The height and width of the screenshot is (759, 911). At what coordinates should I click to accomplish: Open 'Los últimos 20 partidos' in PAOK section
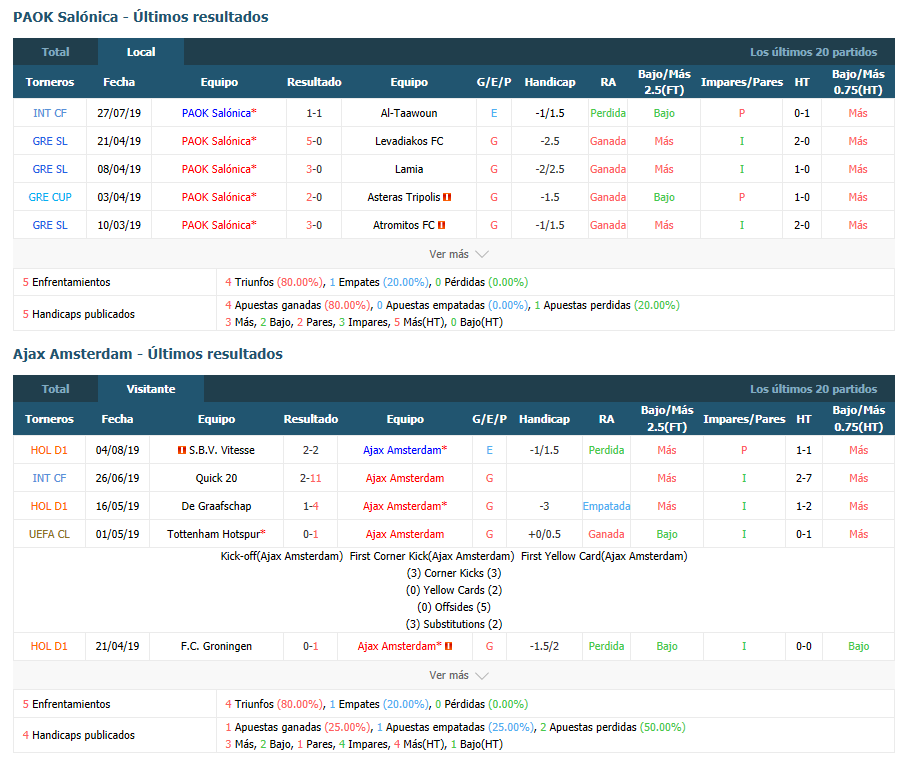[x=813, y=52]
